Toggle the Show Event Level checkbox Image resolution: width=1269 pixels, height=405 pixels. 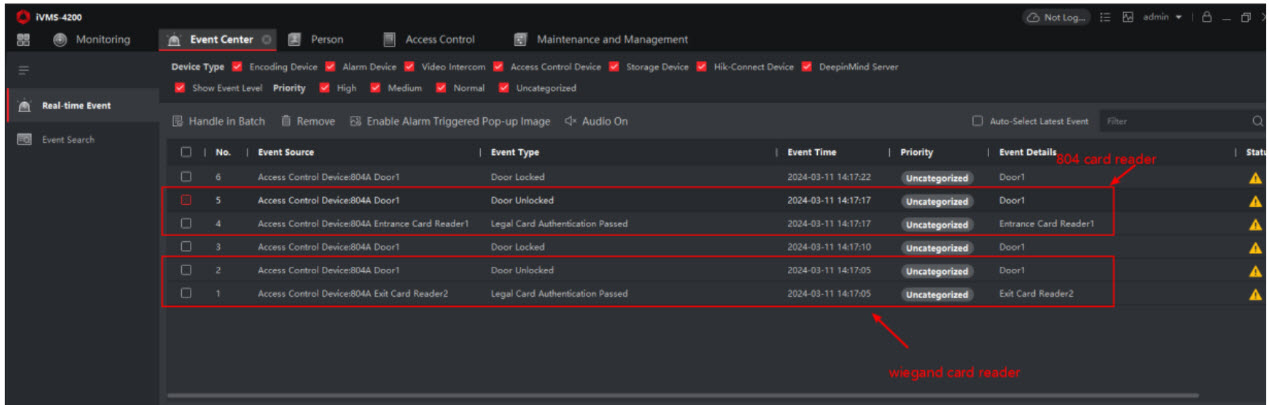(180, 88)
